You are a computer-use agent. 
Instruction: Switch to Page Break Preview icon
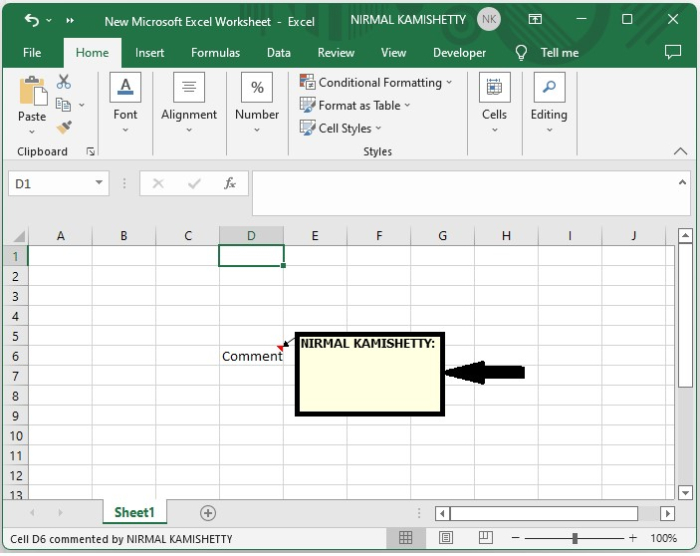point(485,538)
